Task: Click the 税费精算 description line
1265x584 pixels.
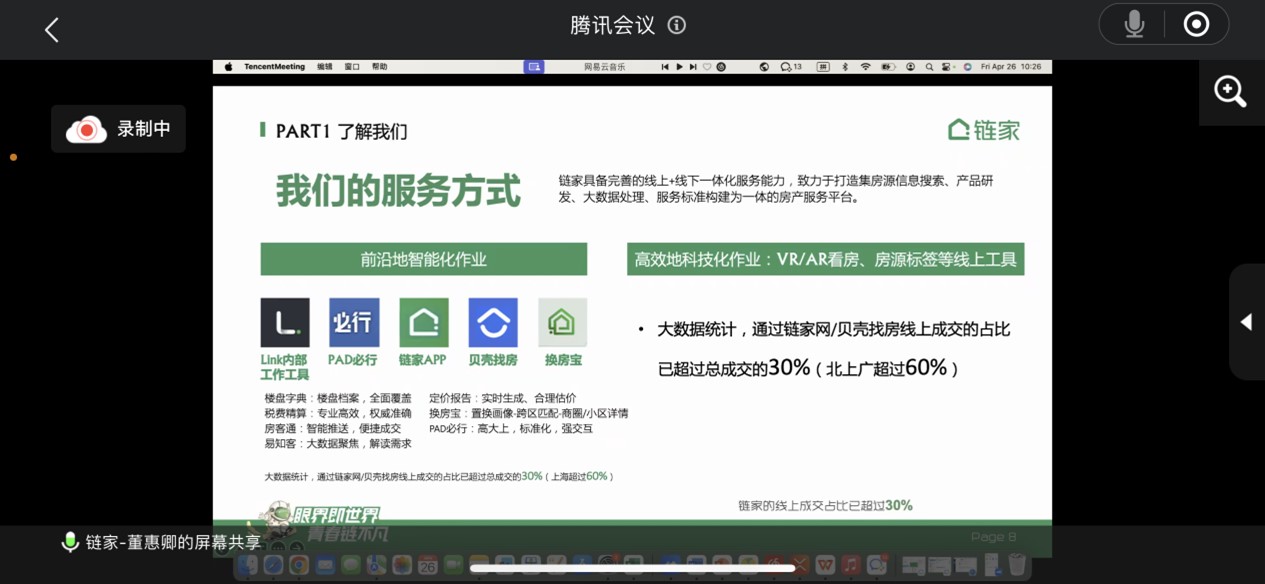Action: click(x=338, y=413)
